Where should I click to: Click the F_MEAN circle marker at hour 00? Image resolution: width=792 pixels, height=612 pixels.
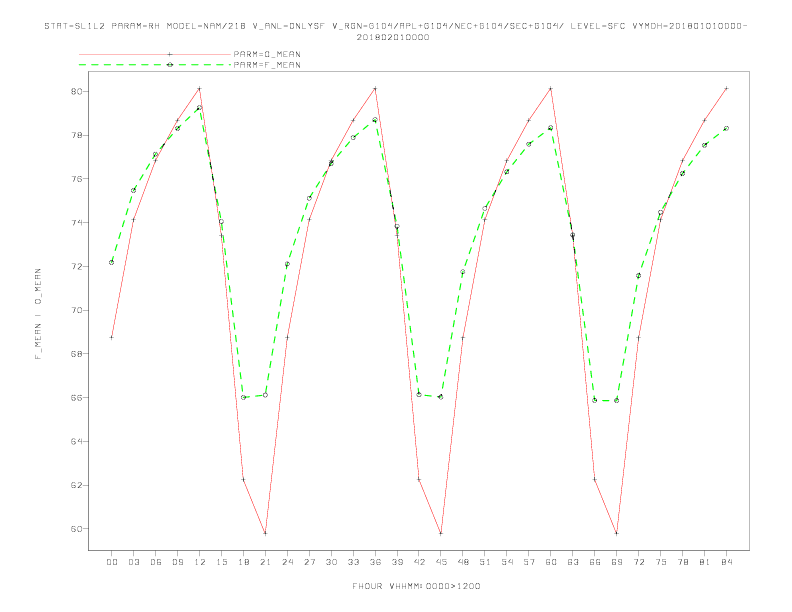[112, 262]
